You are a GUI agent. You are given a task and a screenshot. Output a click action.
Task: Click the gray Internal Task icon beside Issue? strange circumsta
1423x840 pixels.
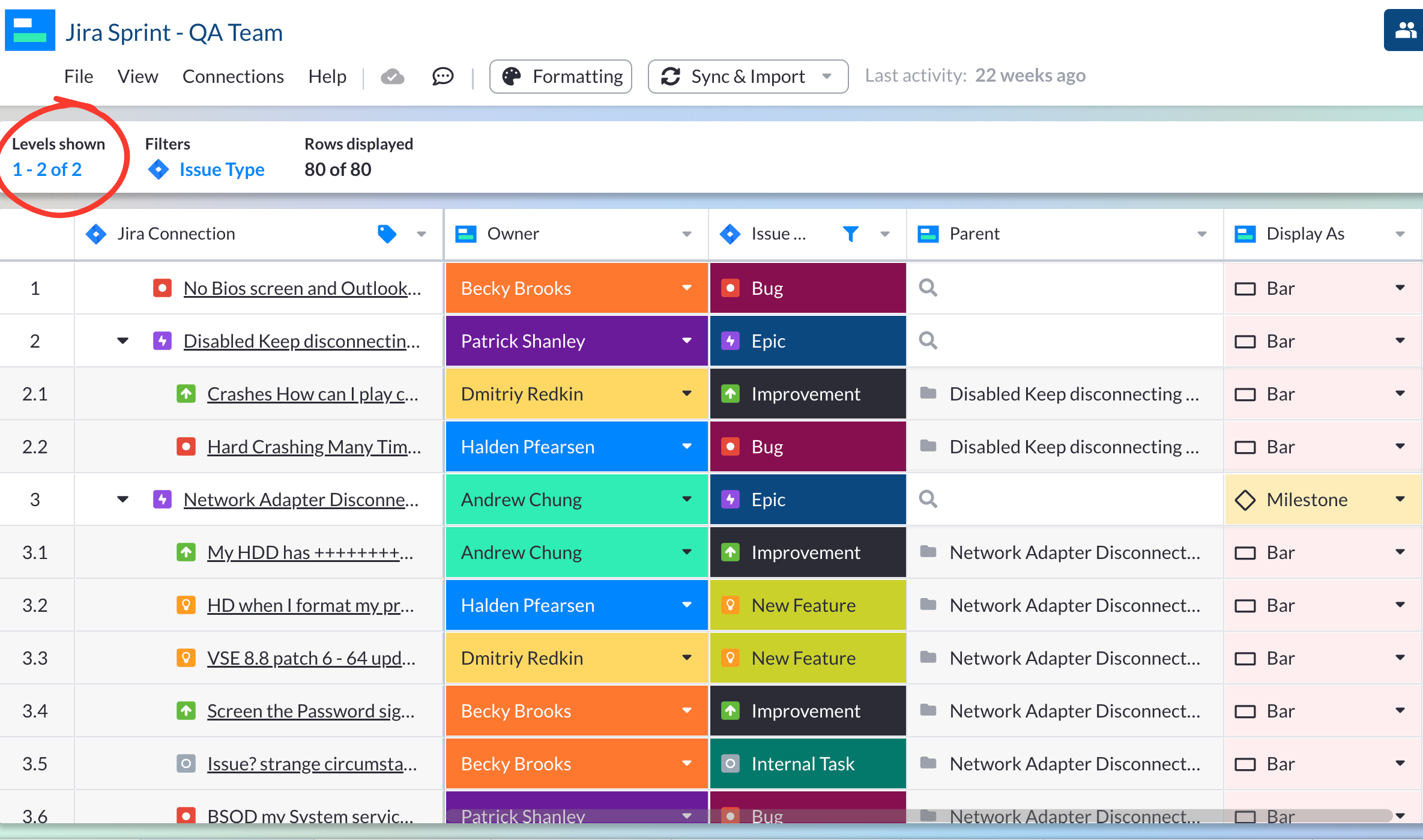(x=186, y=764)
